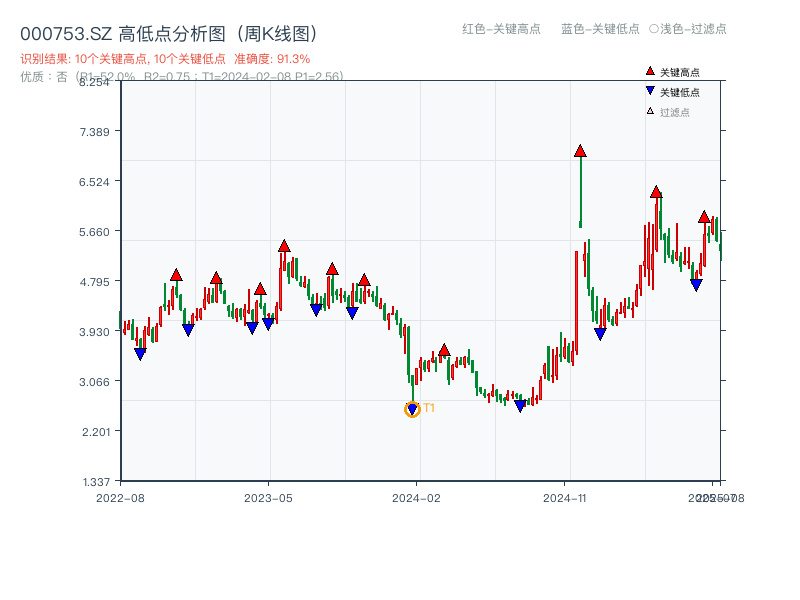Screen dimensions: 800x600
Task: Click the chart title 000753.SZ 高低点分析图
Action: [x=169, y=34]
